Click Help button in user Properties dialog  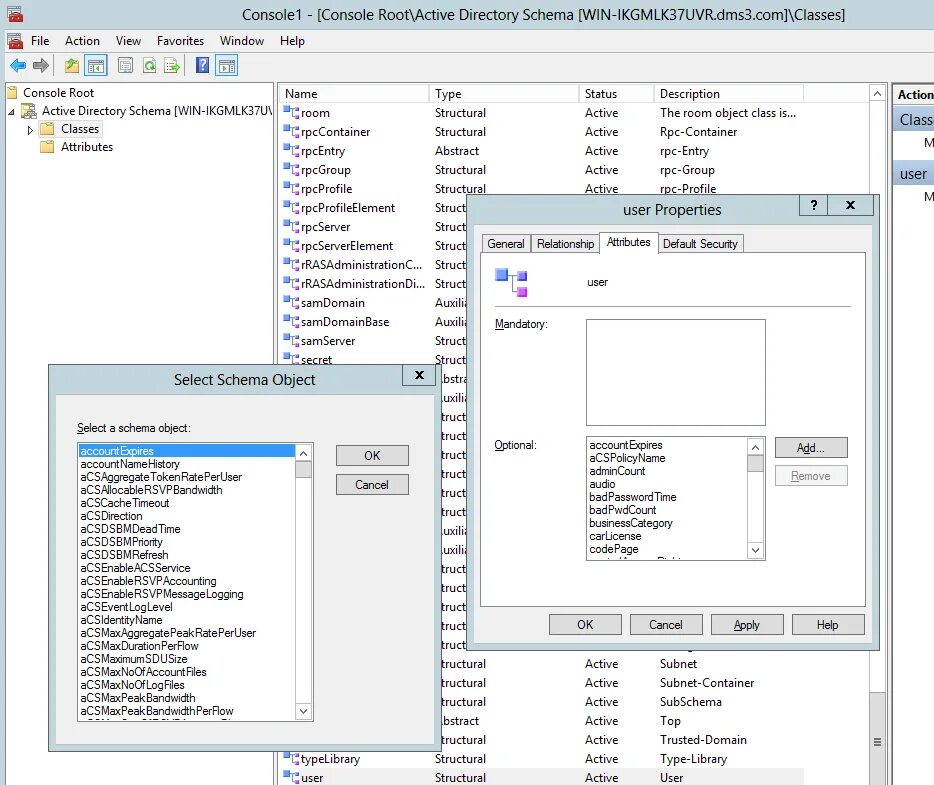[828, 625]
